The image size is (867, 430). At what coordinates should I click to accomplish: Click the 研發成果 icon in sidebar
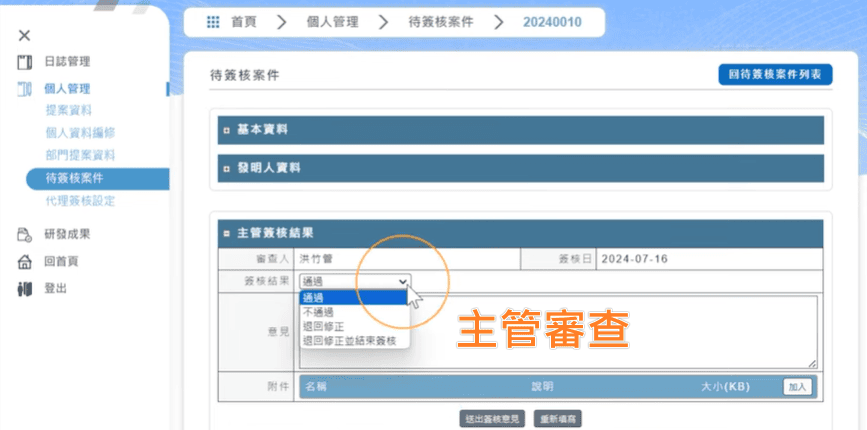[x=25, y=235]
